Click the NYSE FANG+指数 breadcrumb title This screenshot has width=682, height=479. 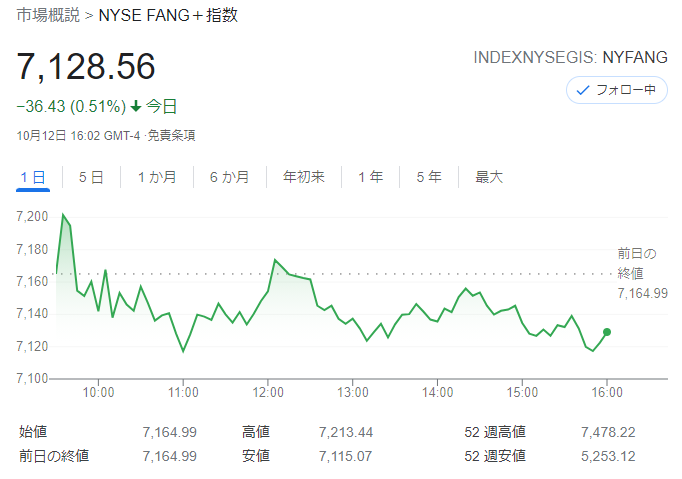pyautogui.click(x=168, y=15)
